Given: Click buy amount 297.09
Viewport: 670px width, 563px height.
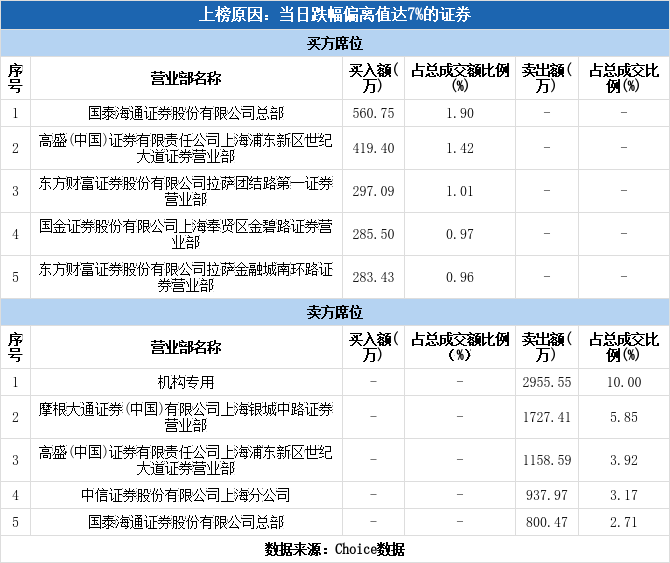Looking at the screenshot, I should [x=373, y=191].
